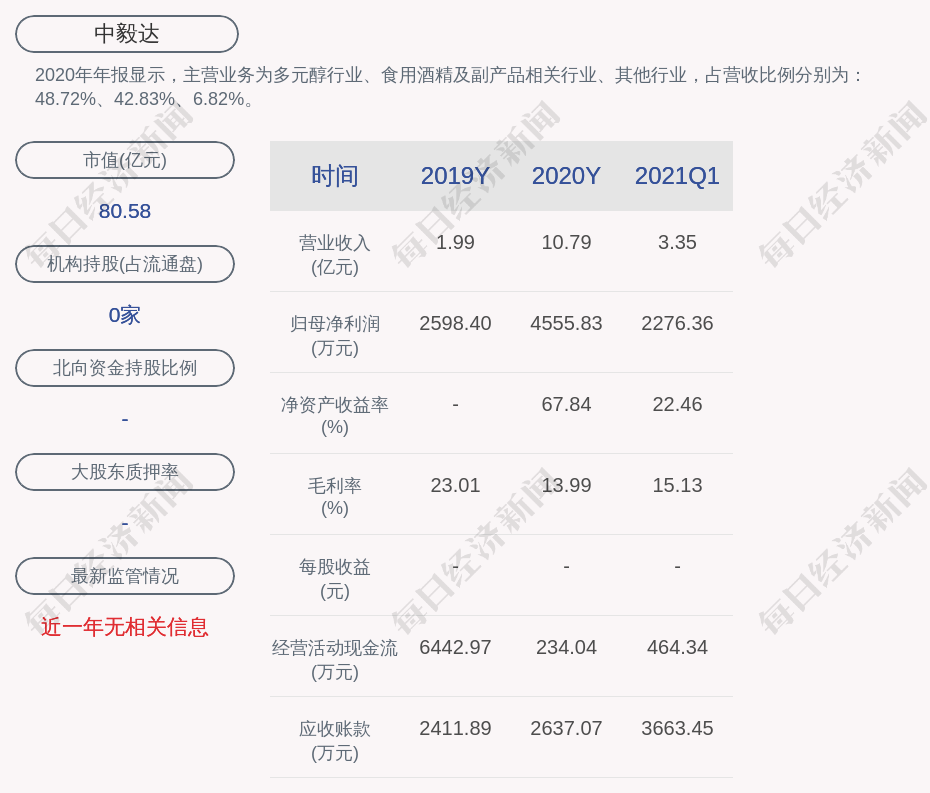Select net profit value 4555.83
Viewport: 930px width, 793px height.
click(x=566, y=323)
